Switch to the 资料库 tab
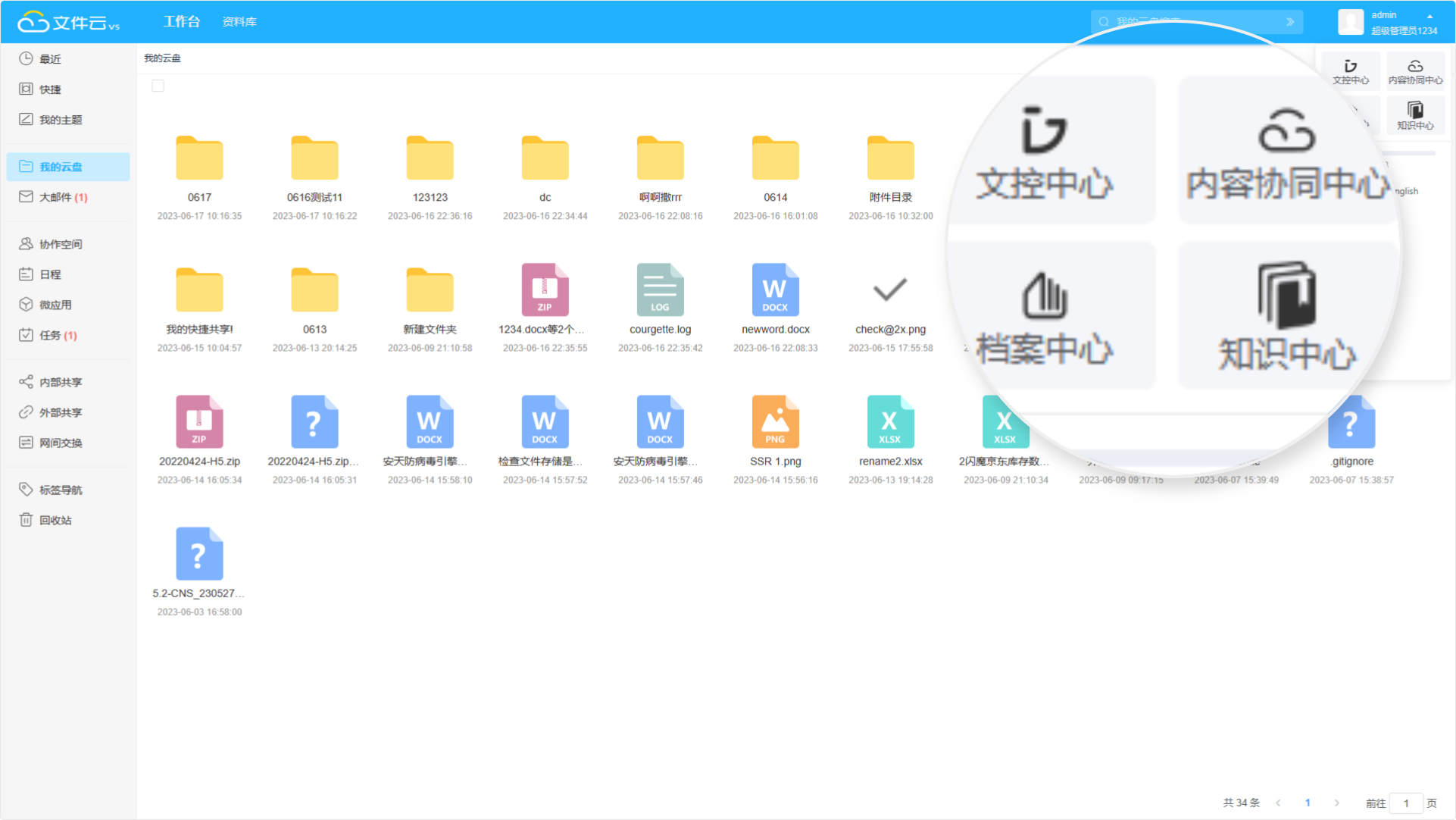Viewport: 1456px width, 820px height. pyautogui.click(x=239, y=21)
